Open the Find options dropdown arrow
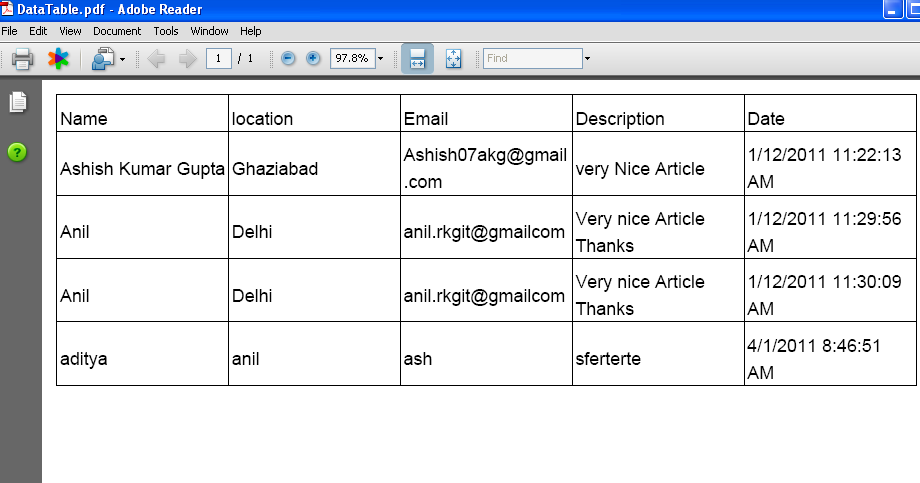 pos(587,59)
